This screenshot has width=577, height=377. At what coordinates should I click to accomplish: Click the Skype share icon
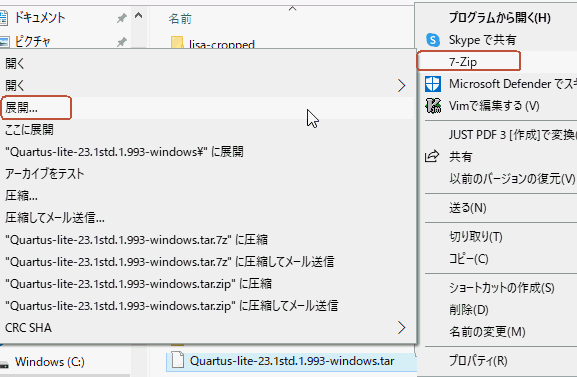(433, 40)
